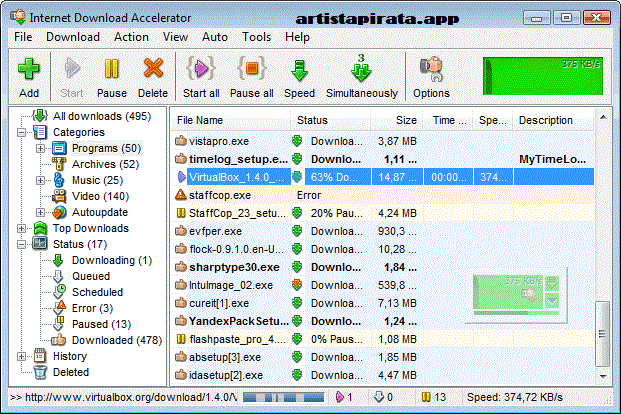This screenshot has width=621, height=414.
Task: Sort by Speed column header
Action: [493, 120]
